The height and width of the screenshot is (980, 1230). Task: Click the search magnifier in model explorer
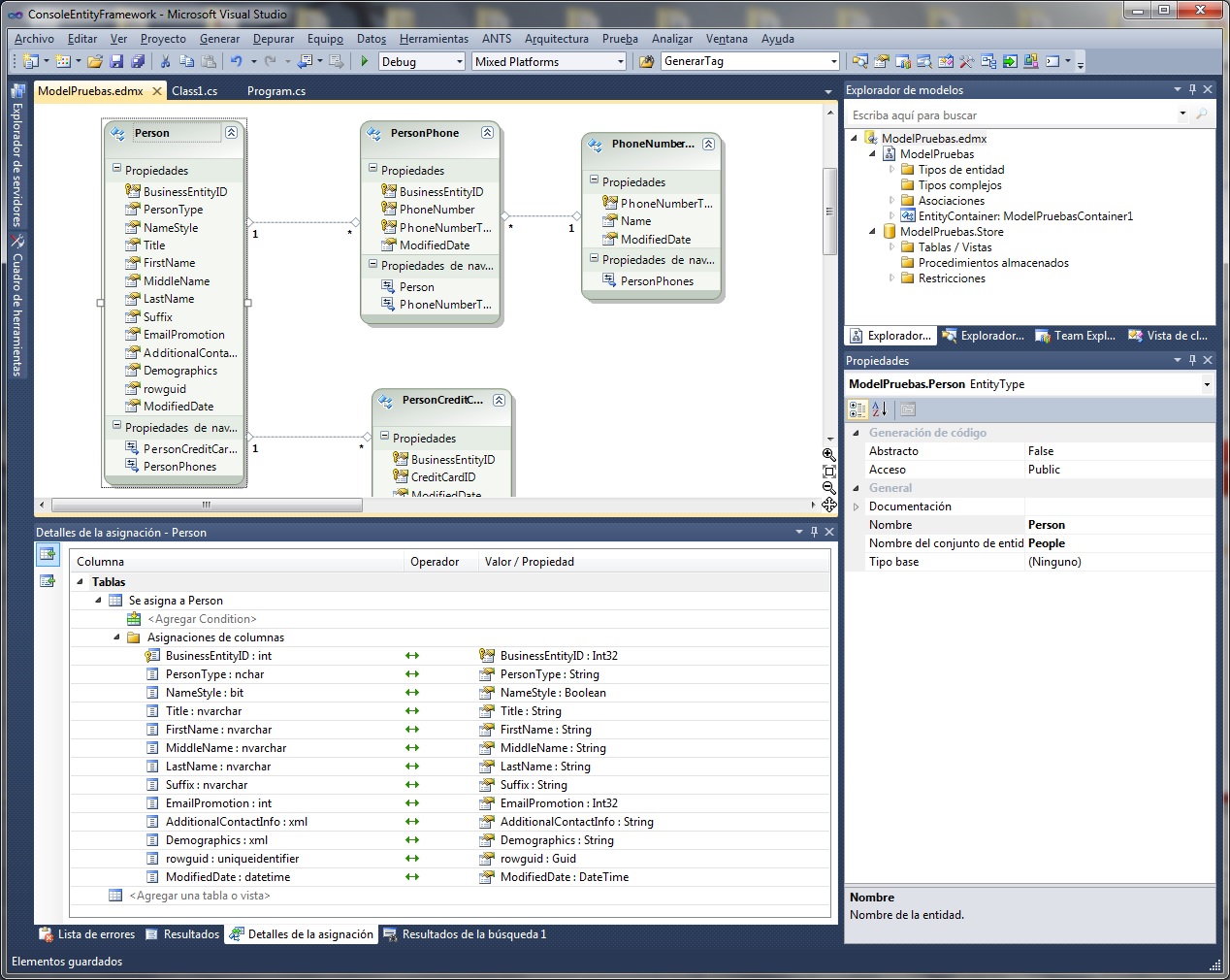pyautogui.click(x=1202, y=114)
